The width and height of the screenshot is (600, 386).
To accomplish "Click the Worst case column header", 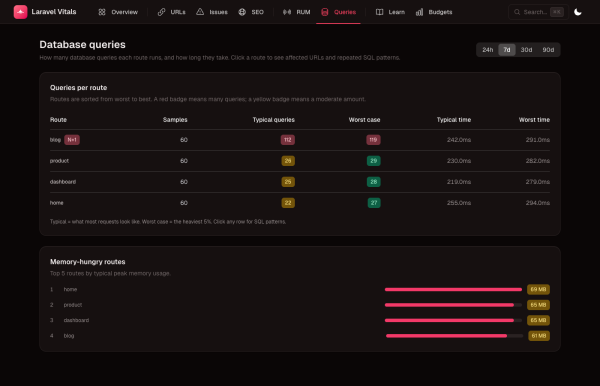I will [x=364, y=120].
